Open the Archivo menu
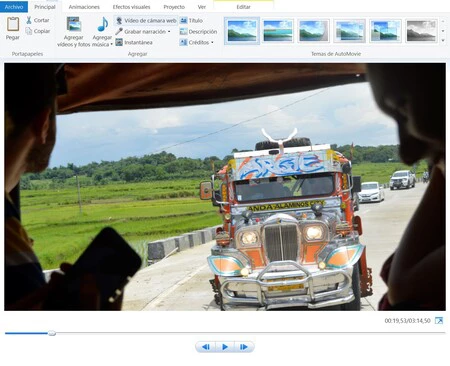The height and width of the screenshot is (366, 450). point(14,7)
